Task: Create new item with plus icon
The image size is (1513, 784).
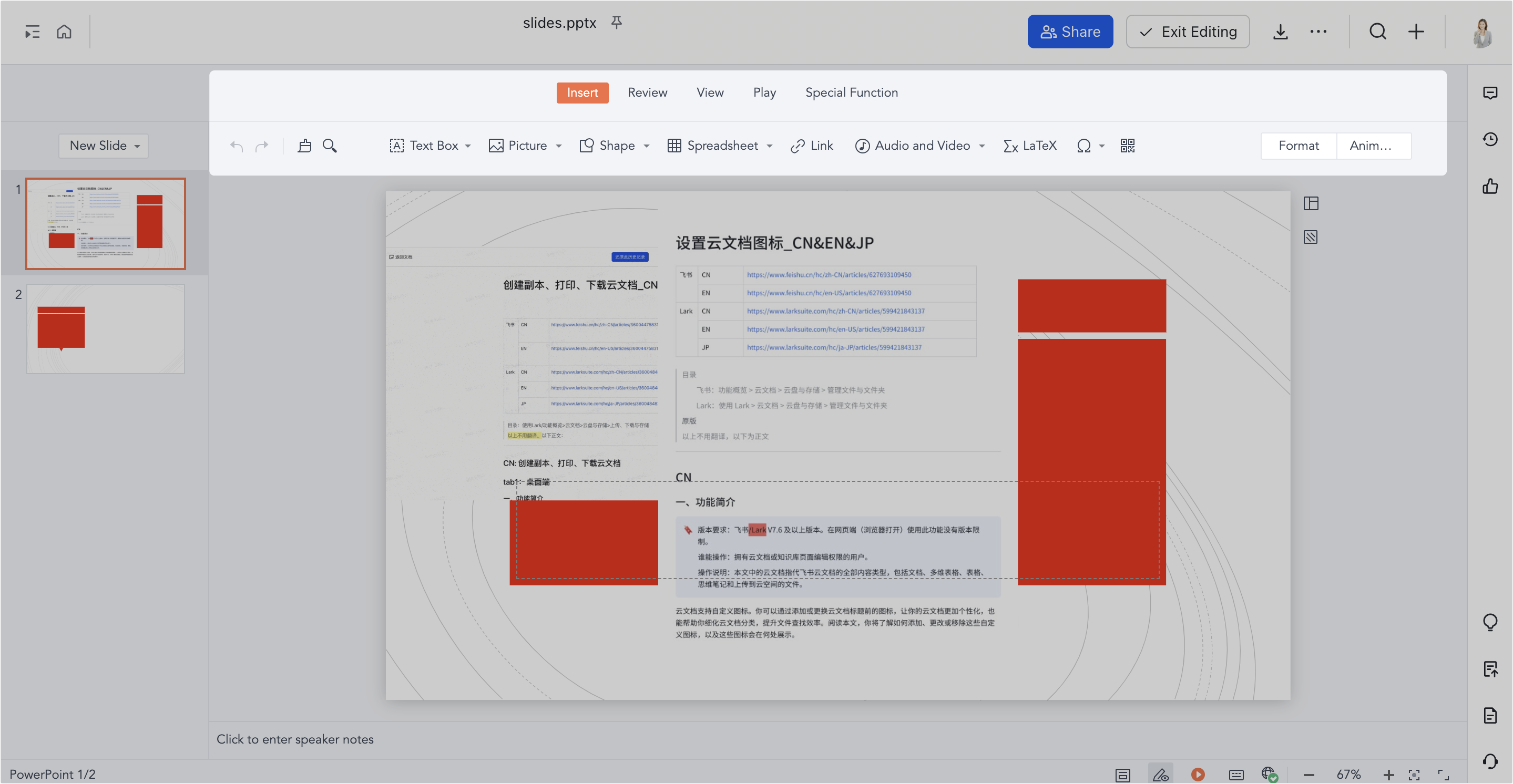Action: click(x=1416, y=32)
